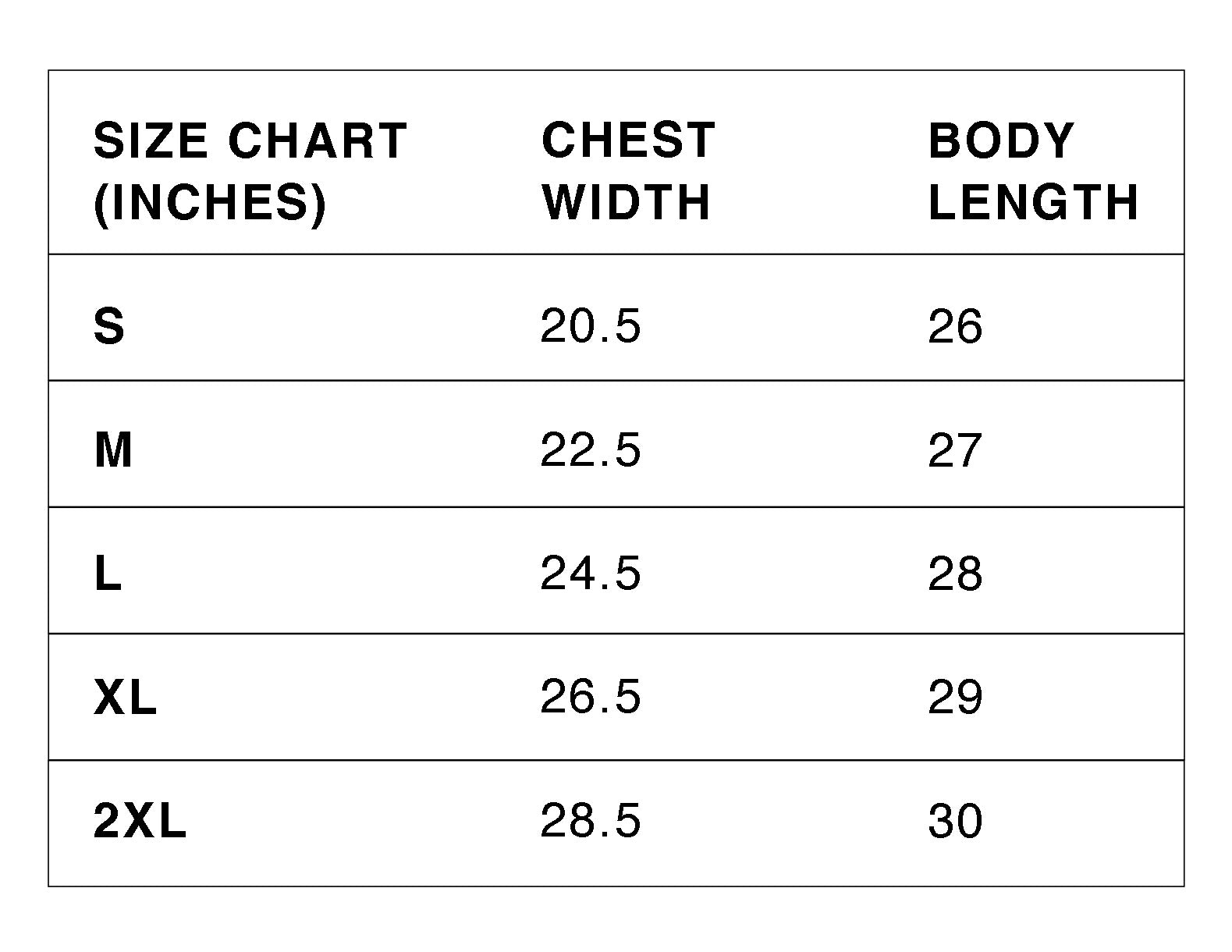This screenshot has height=952, width=1232.
Task: Click body length value 26
Action: (x=954, y=326)
